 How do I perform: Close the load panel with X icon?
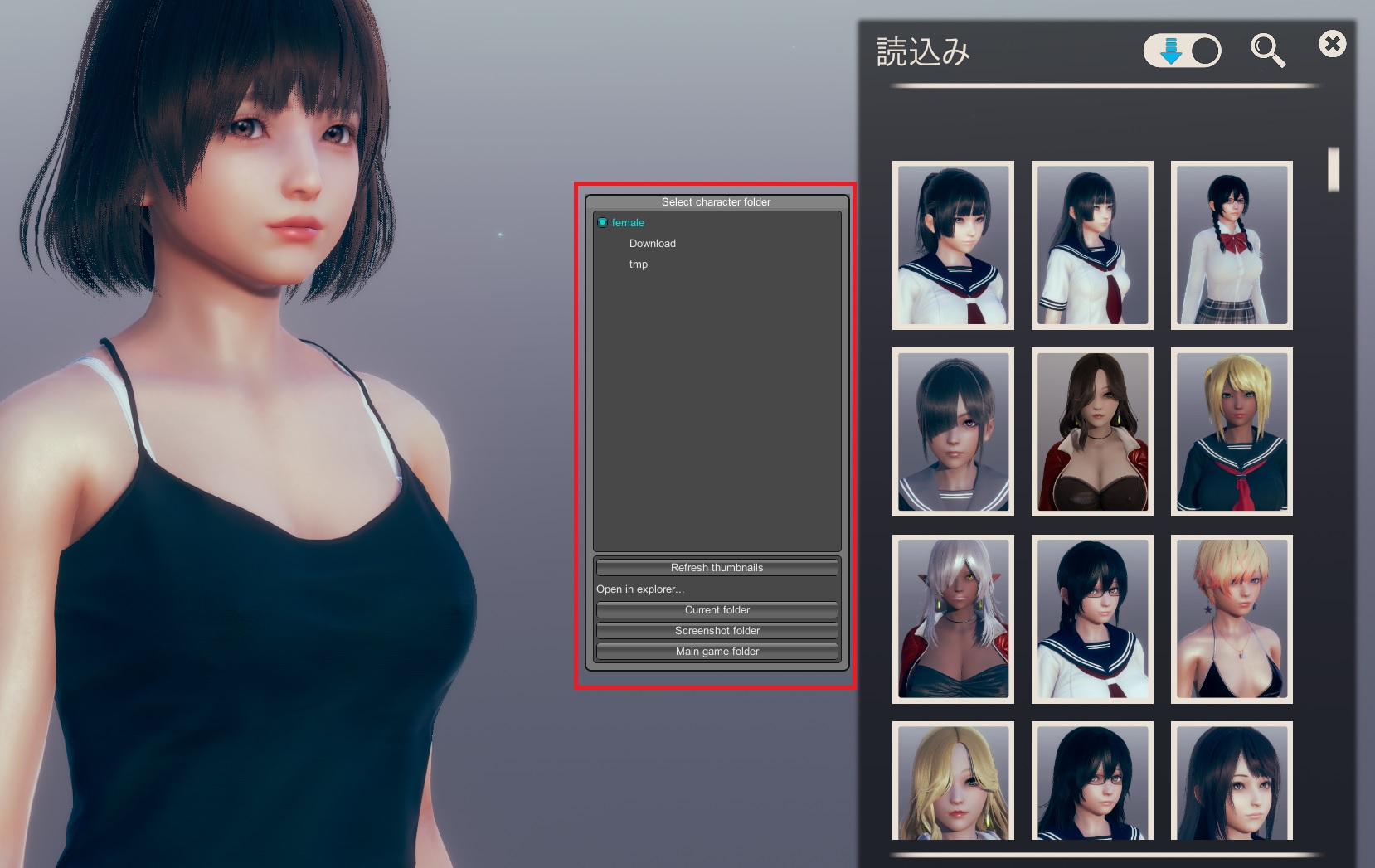tap(1333, 44)
